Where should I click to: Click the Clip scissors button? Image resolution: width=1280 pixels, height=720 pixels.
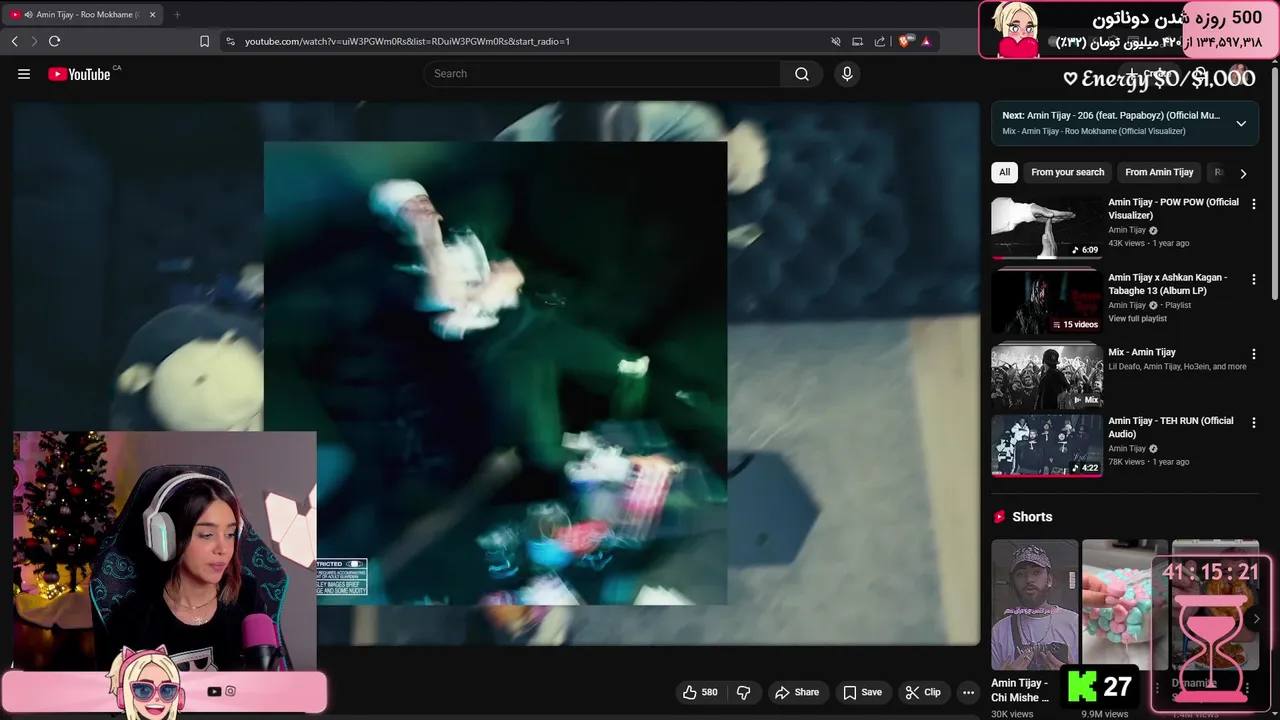pos(923,692)
